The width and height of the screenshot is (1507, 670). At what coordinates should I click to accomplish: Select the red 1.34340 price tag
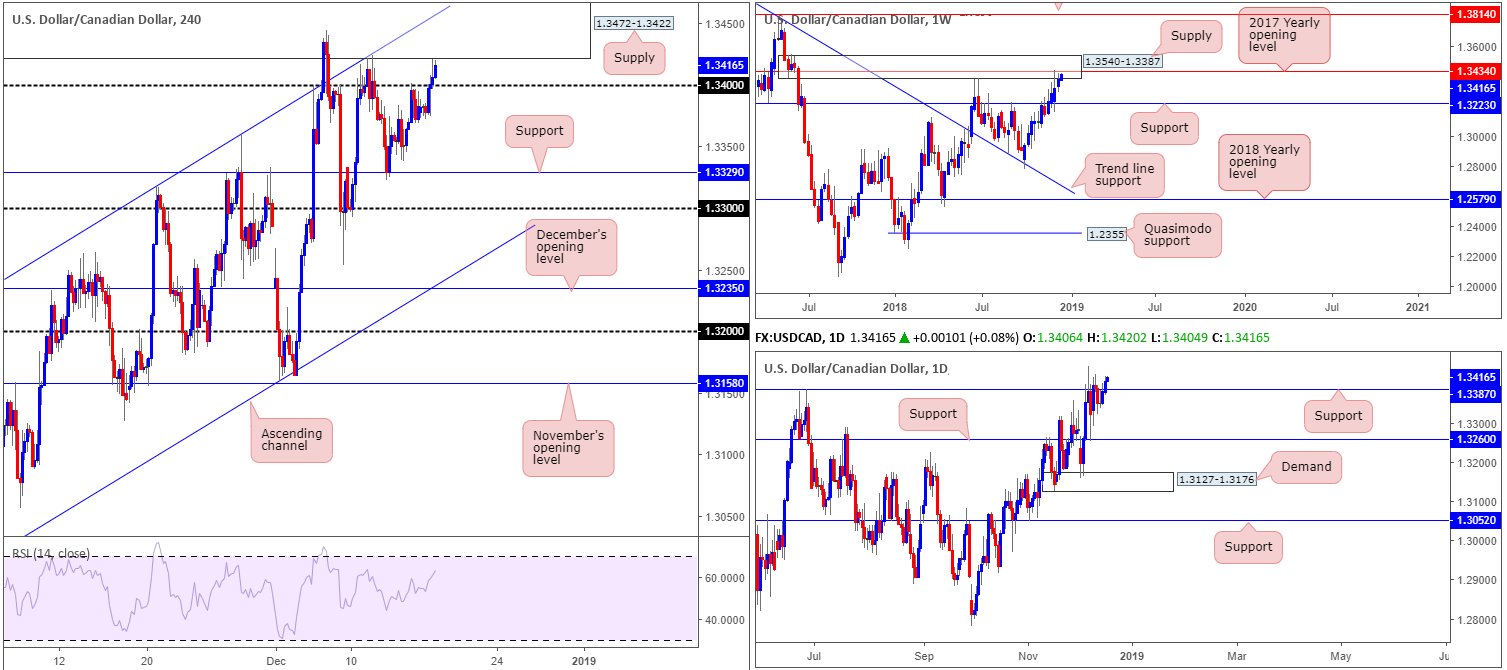point(1475,71)
